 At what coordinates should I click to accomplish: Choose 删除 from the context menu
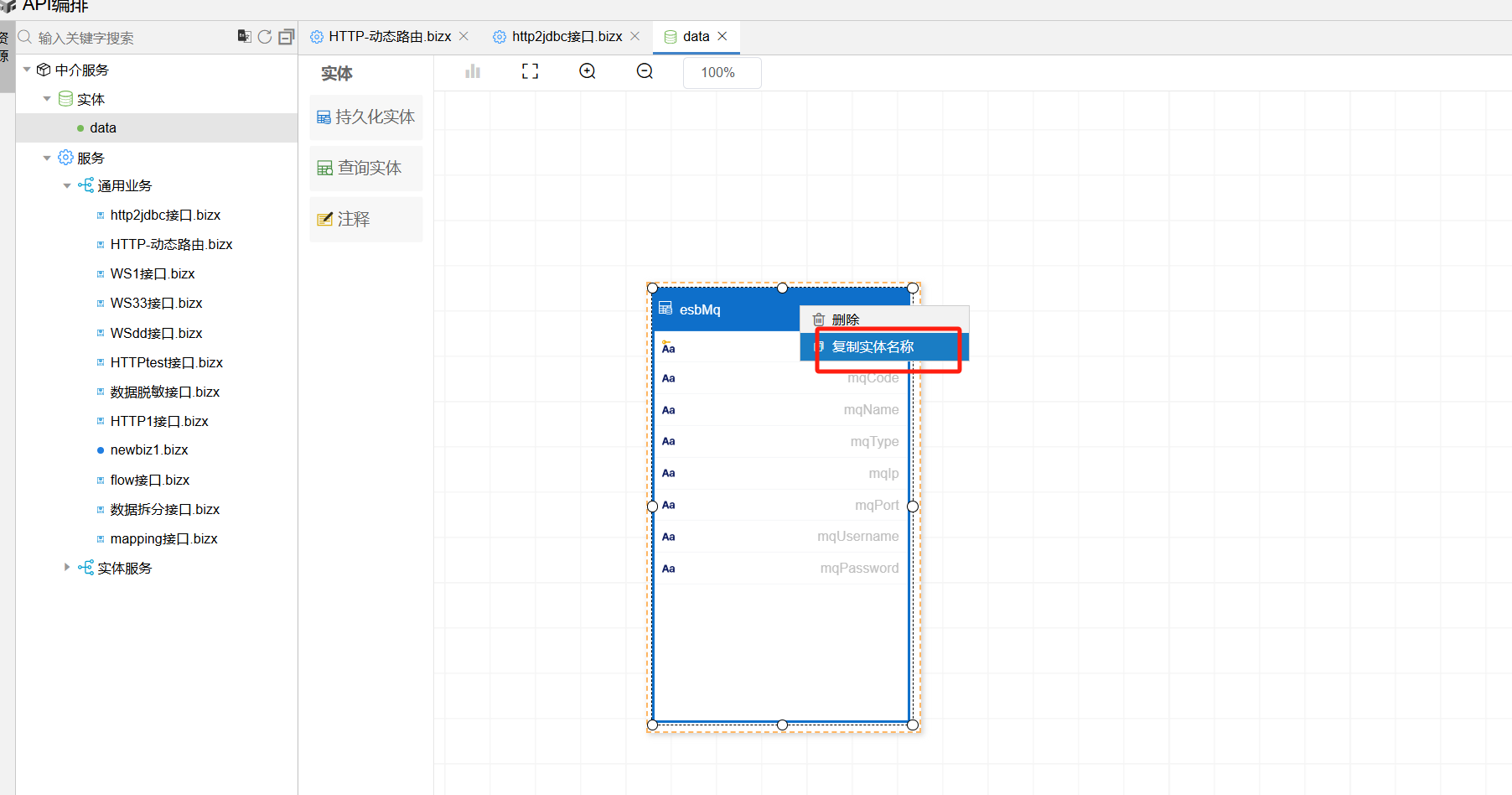[x=845, y=320]
